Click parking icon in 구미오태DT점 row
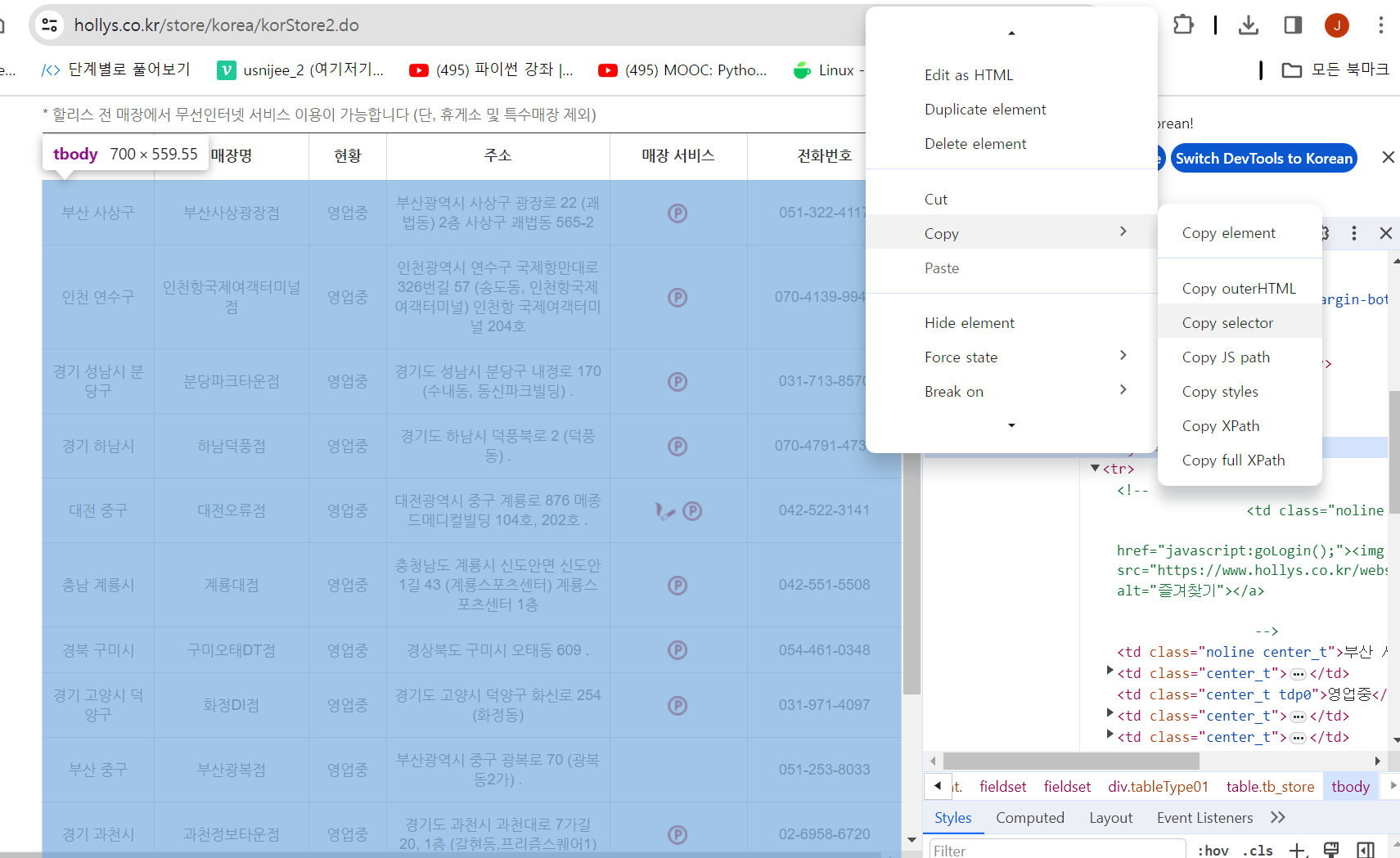This screenshot has height=858, width=1400. click(677, 650)
